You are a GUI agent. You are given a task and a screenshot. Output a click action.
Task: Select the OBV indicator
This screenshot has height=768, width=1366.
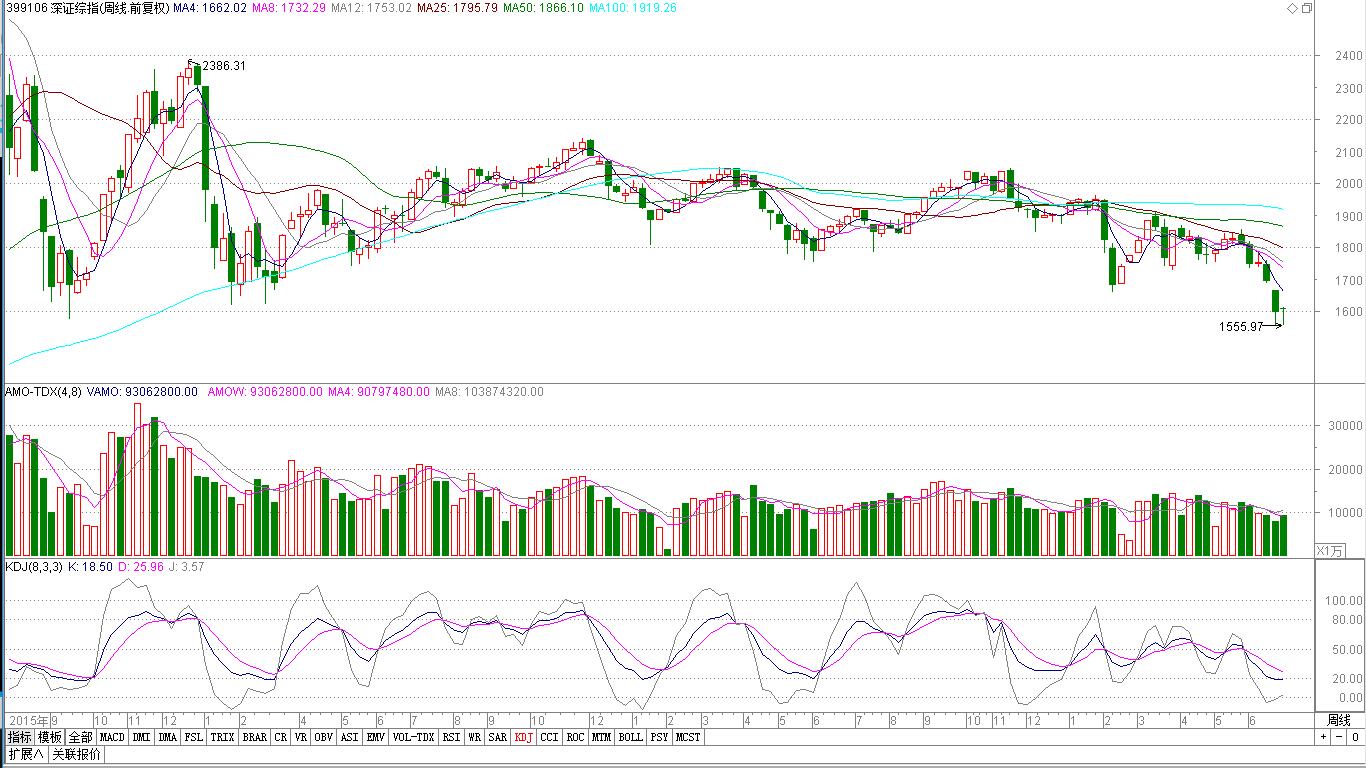(324, 737)
